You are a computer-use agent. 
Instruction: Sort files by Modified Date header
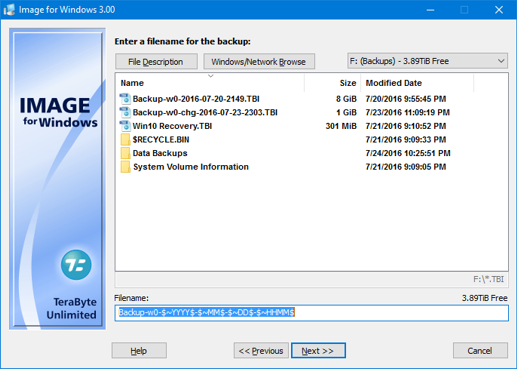[x=417, y=83]
